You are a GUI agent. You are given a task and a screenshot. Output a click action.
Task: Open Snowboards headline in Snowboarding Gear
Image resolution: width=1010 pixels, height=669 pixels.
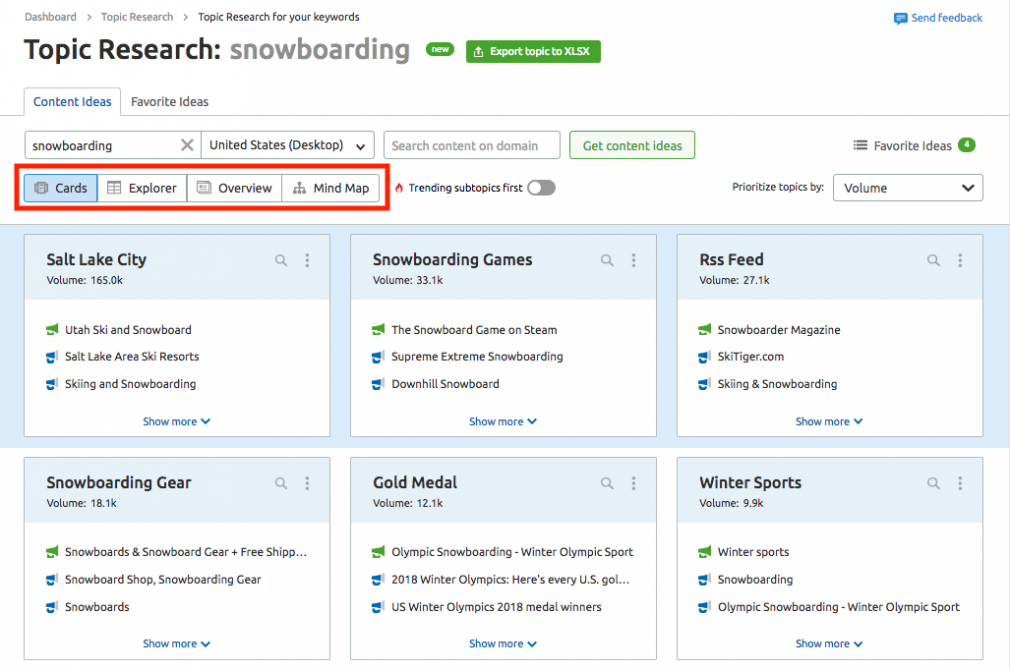point(97,607)
